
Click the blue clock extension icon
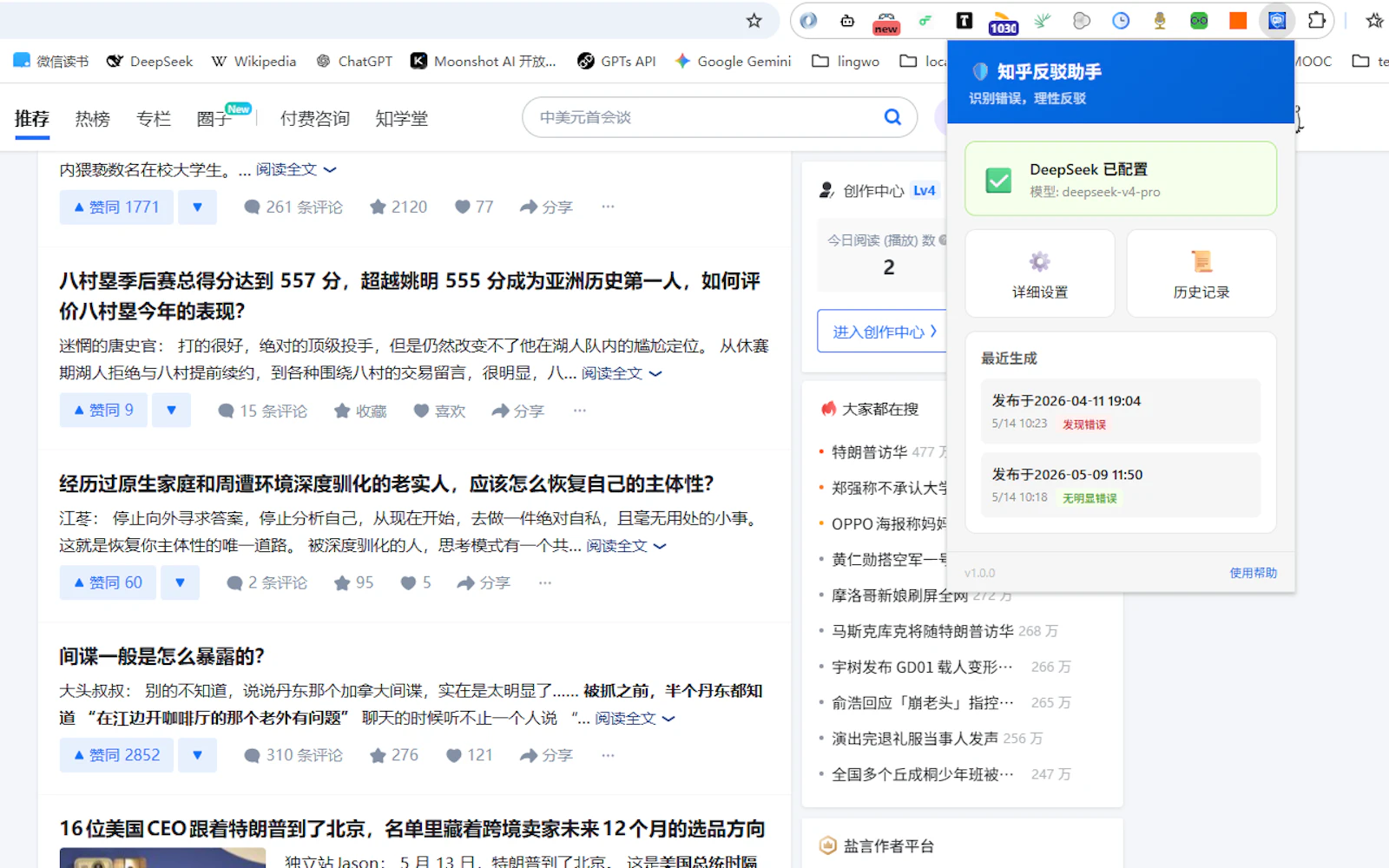(x=1121, y=21)
